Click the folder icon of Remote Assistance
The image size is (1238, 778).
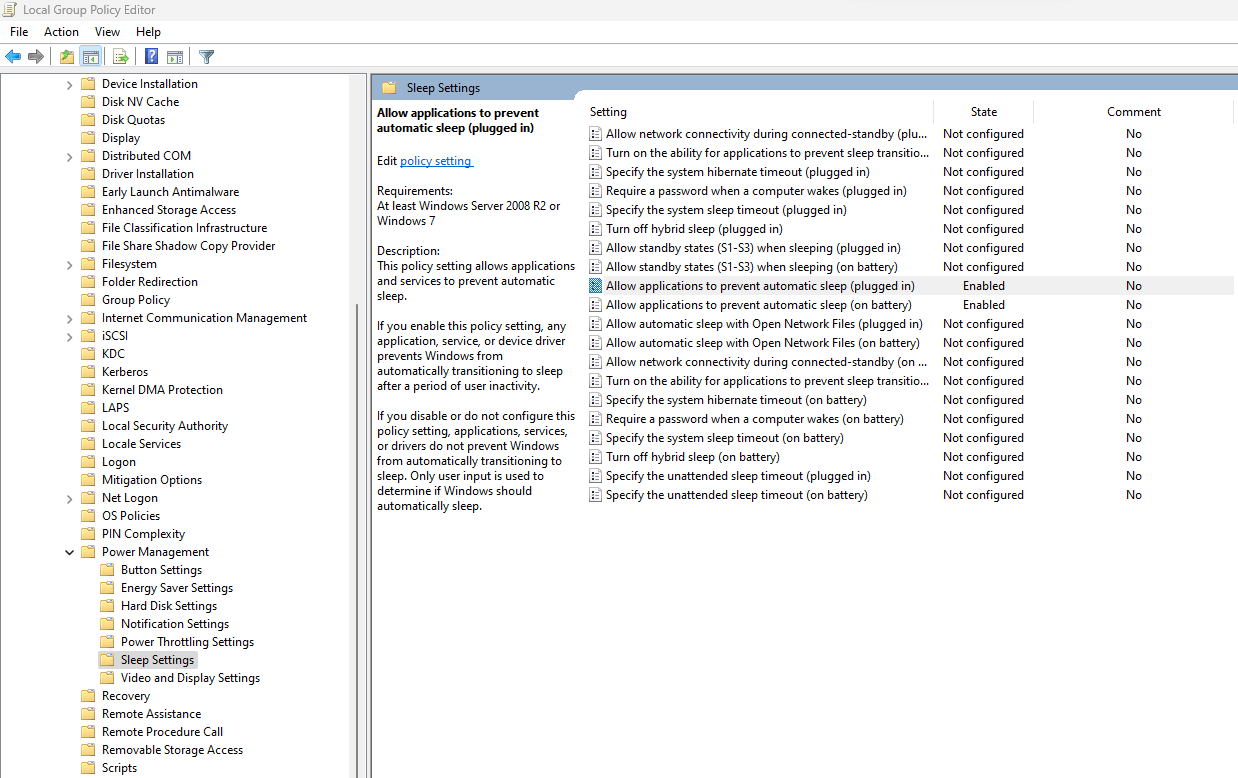click(x=88, y=714)
